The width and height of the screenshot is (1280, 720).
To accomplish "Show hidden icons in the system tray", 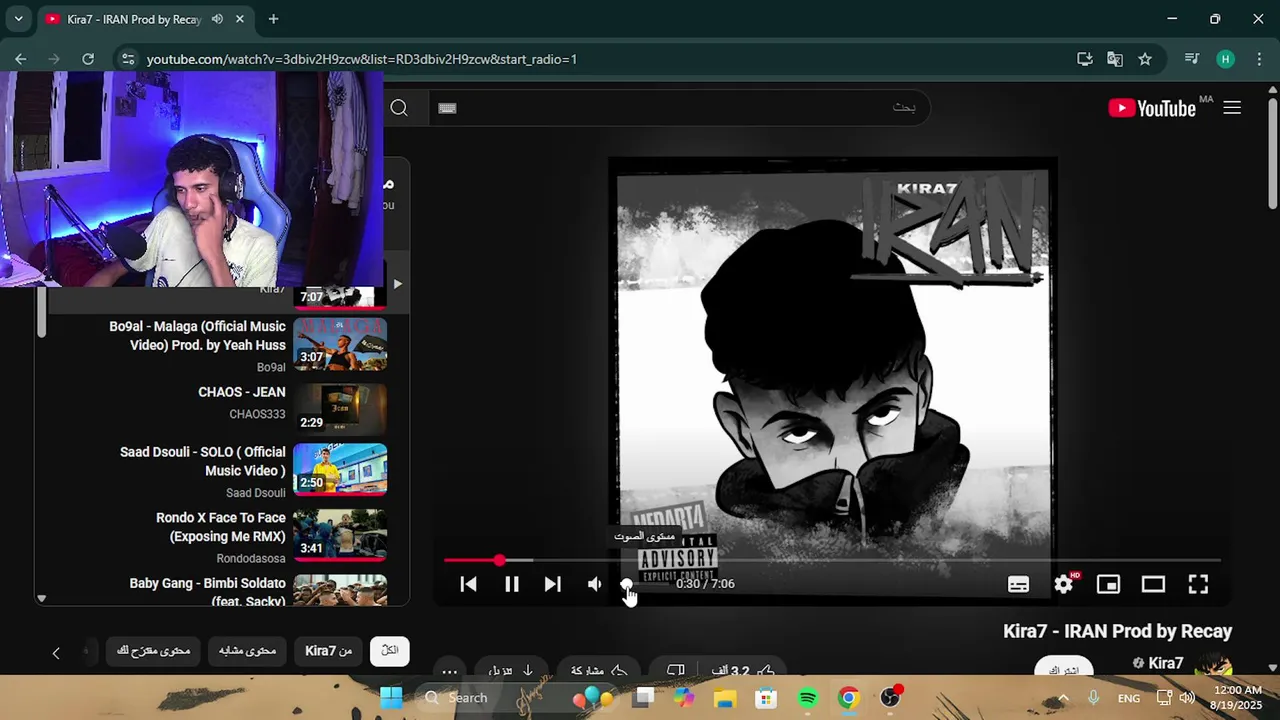I will [1063, 698].
